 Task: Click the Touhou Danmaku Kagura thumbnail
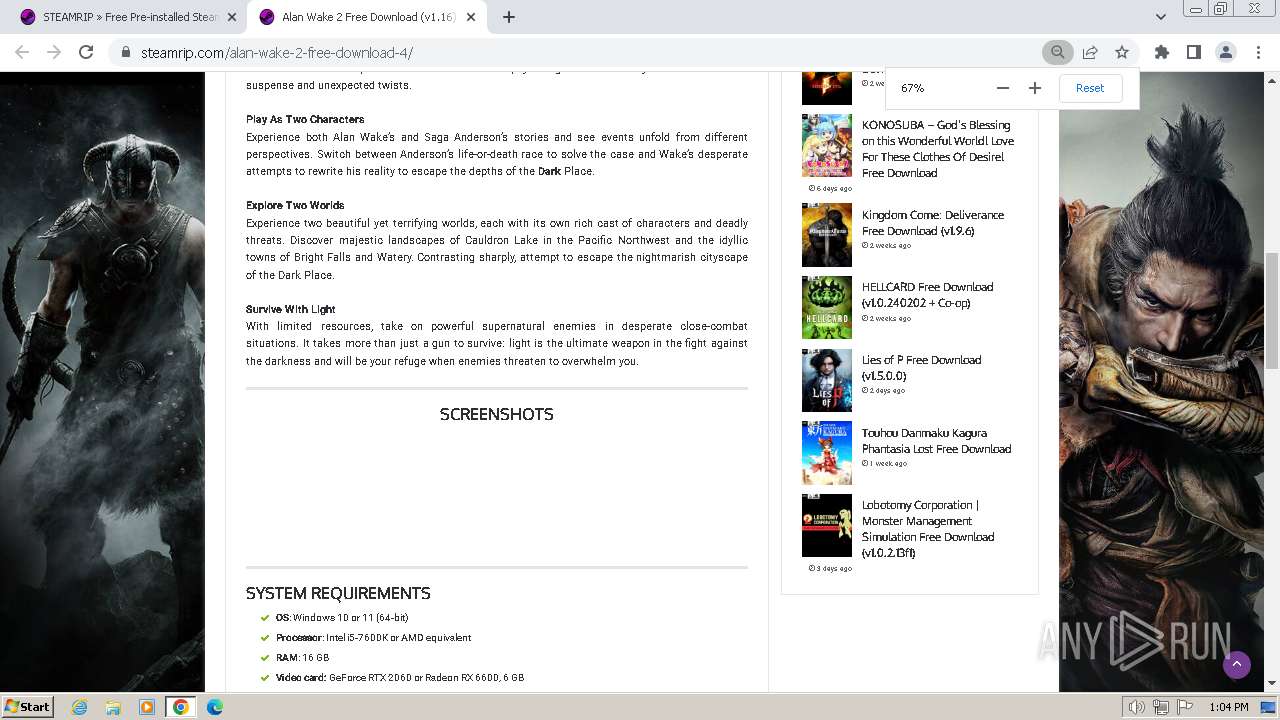point(827,453)
